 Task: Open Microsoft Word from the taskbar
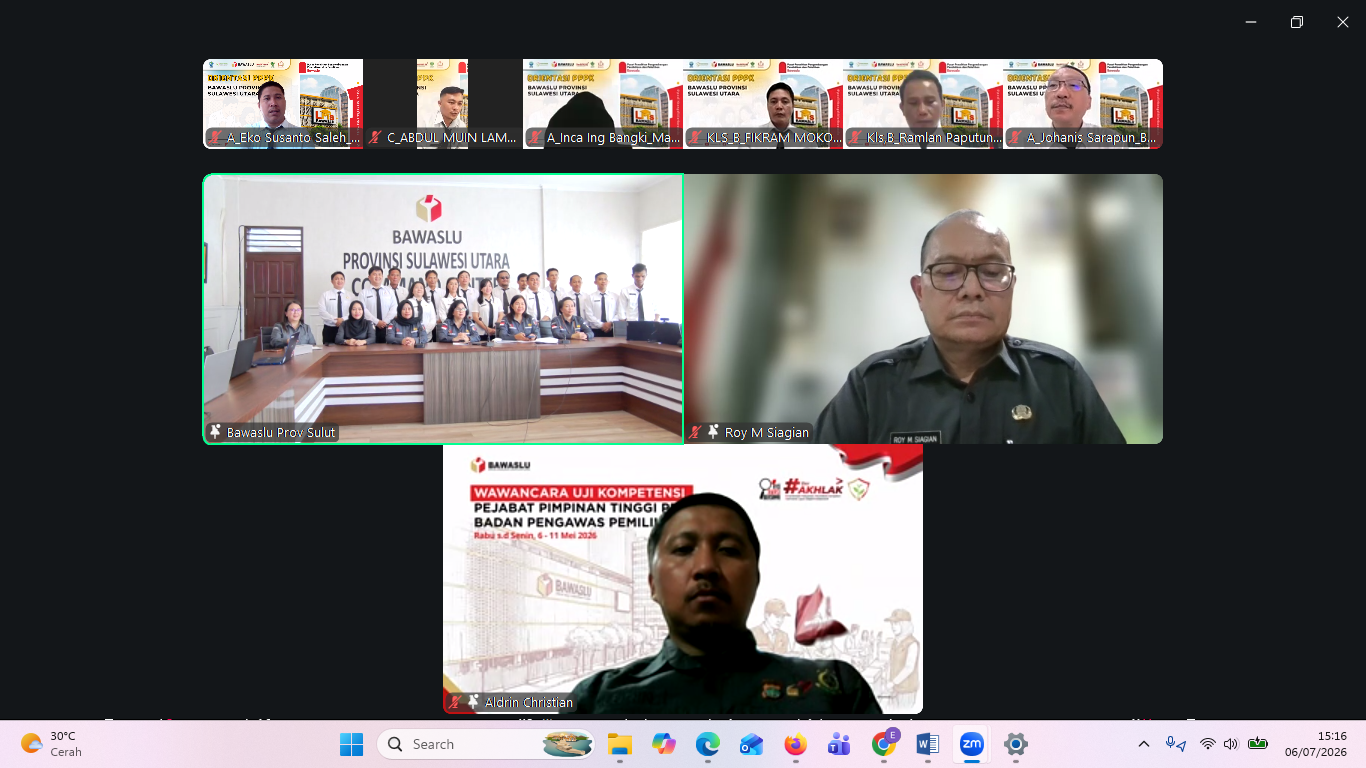click(927, 744)
